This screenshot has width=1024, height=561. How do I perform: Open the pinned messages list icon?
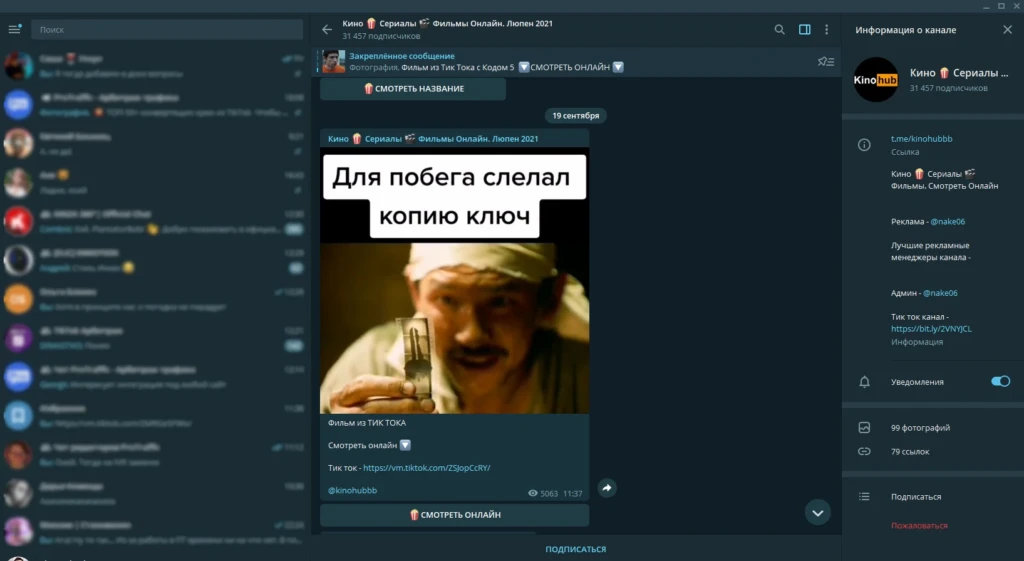[x=825, y=61]
